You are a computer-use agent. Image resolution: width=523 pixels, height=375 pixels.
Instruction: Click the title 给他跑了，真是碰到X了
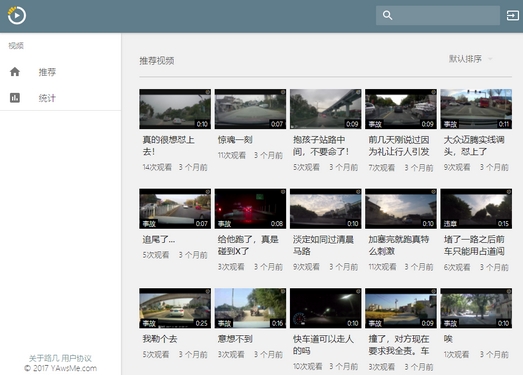click(248, 245)
